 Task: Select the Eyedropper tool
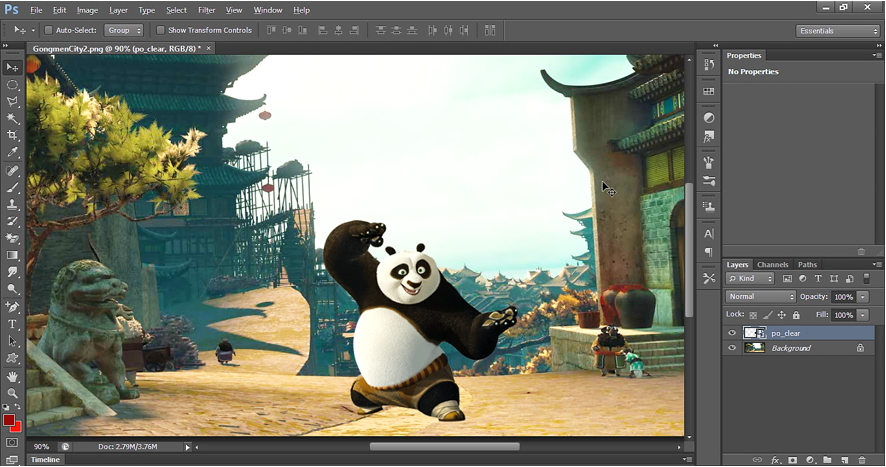[x=12, y=152]
